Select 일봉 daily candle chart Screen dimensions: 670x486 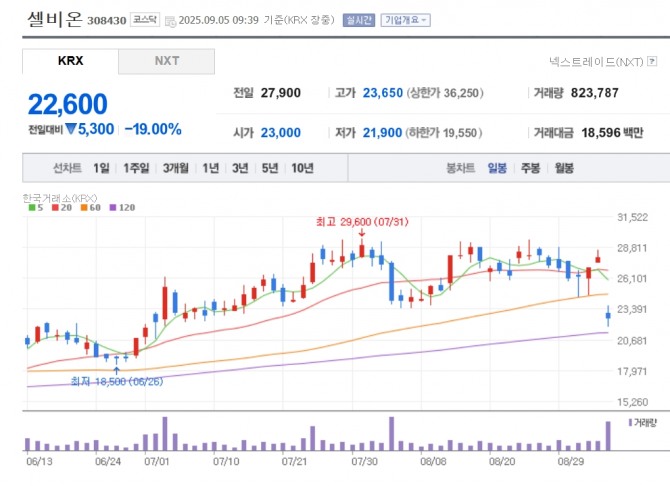[x=497, y=169]
